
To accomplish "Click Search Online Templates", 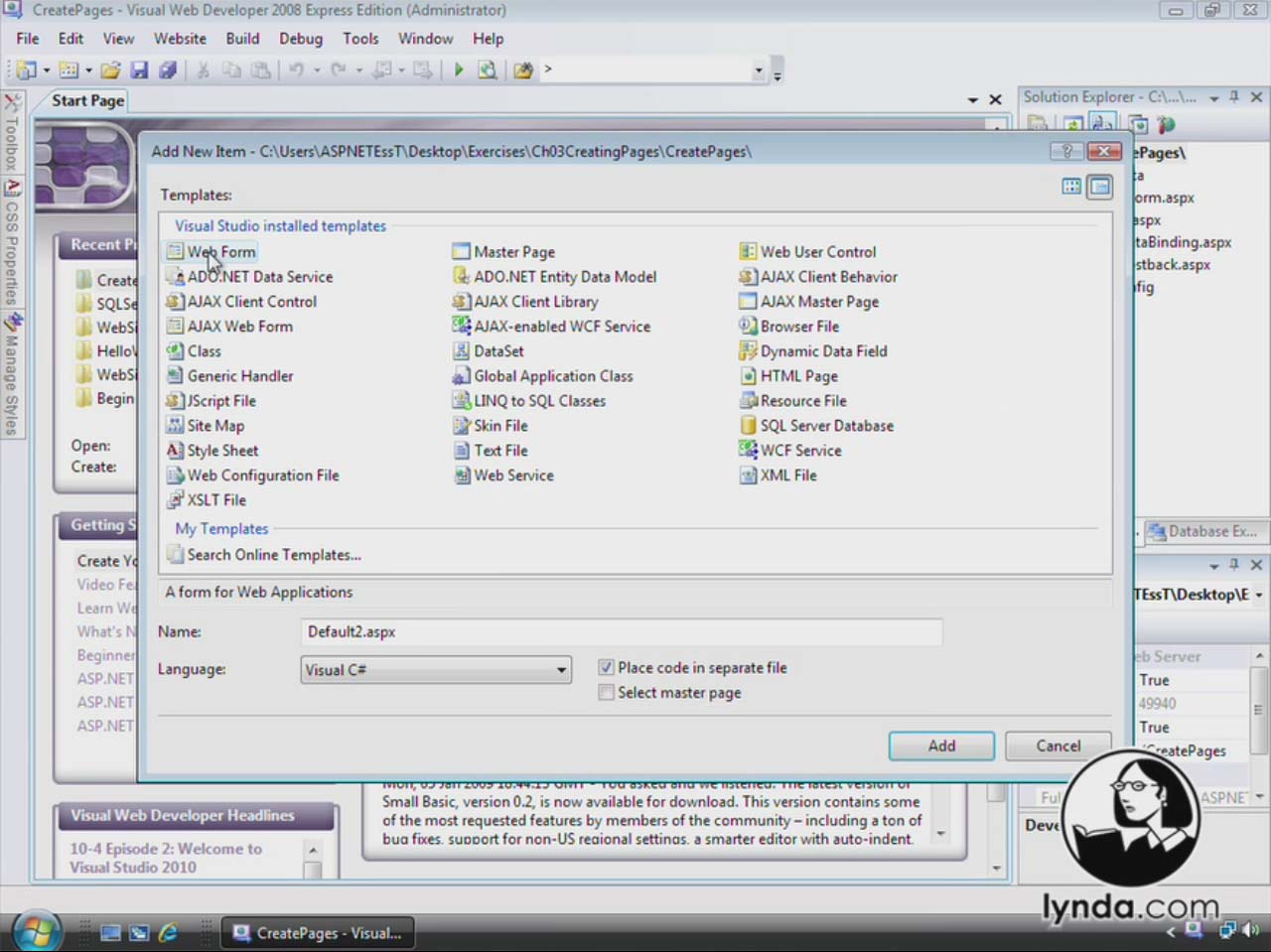I will coord(264,555).
